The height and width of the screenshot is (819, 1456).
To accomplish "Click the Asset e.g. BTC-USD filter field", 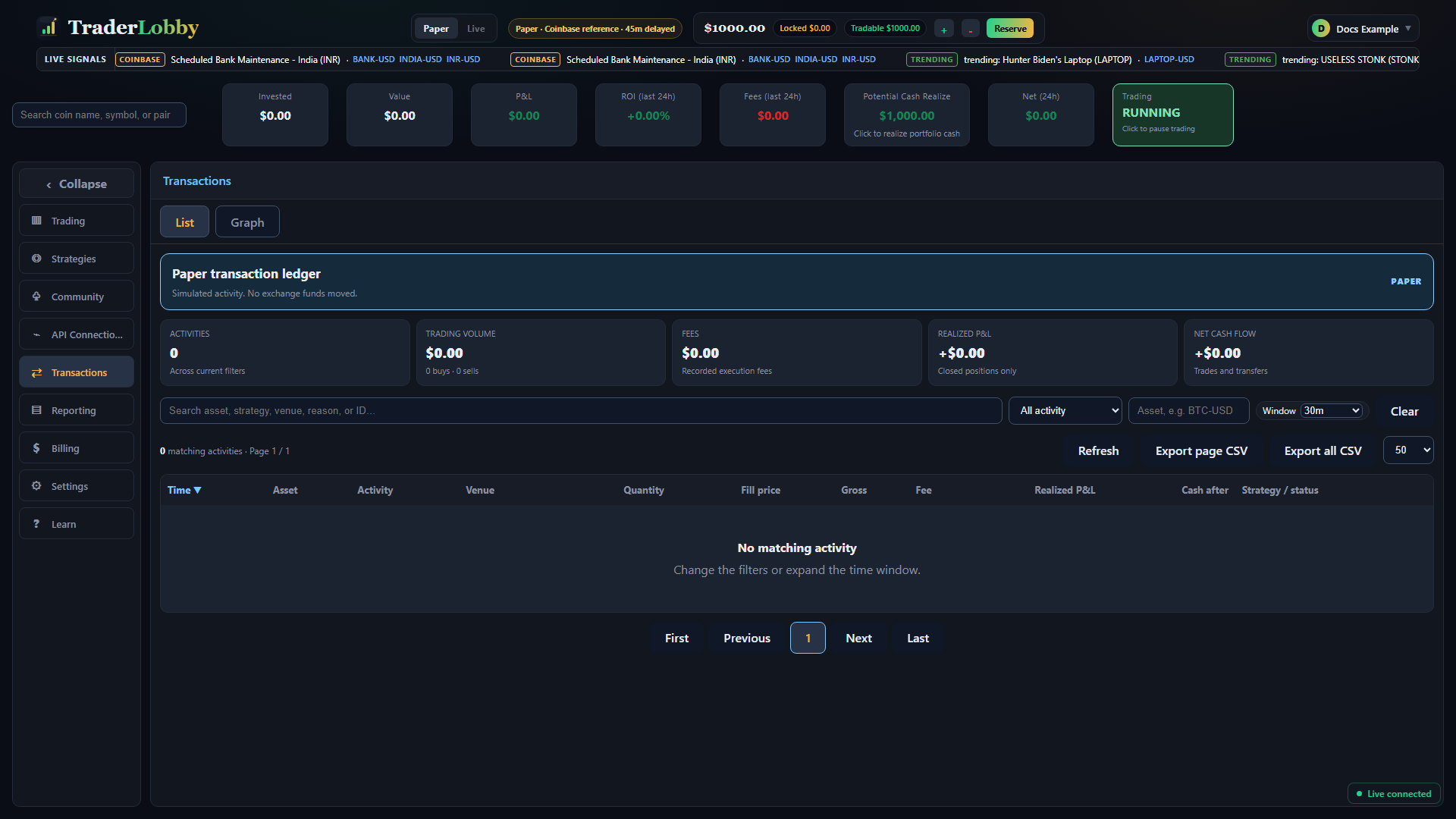I will 1188,410.
